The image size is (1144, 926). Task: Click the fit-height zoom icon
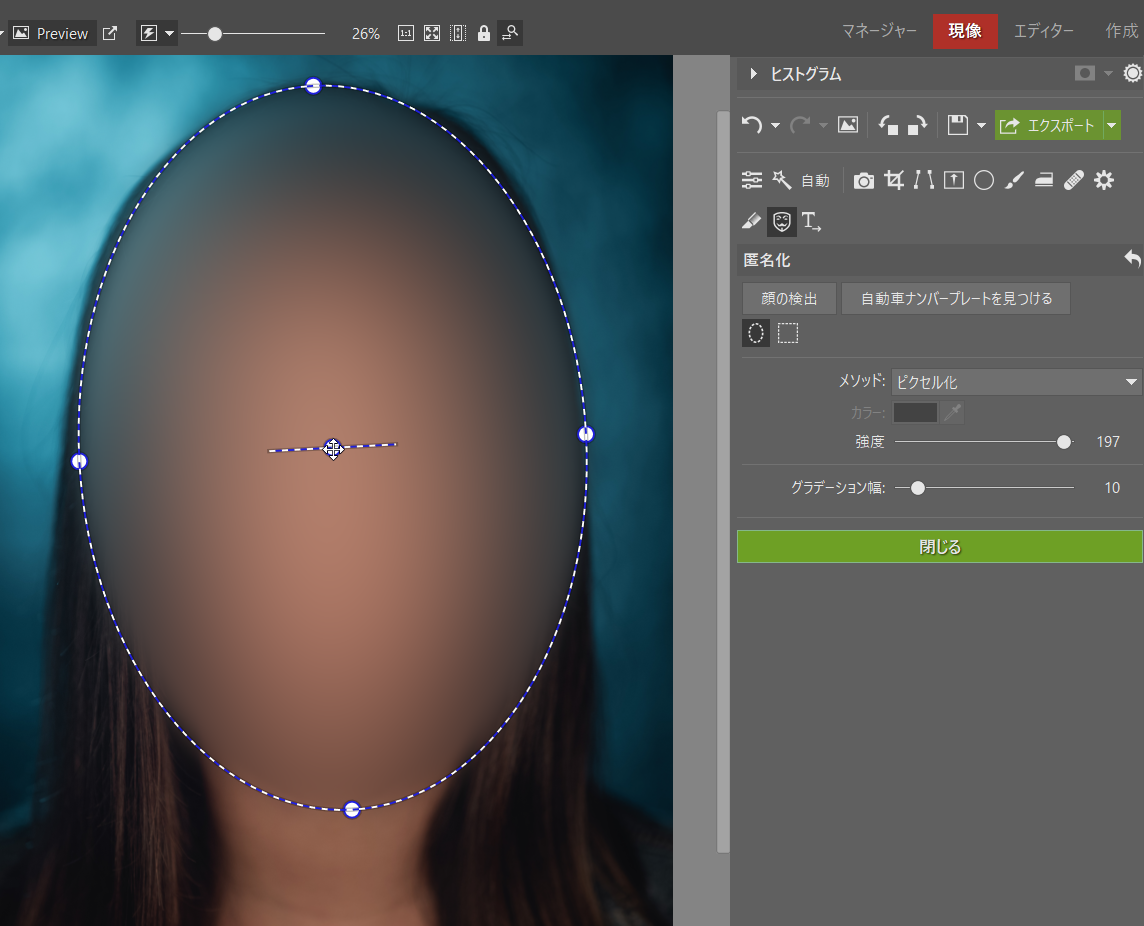(458, 33)
